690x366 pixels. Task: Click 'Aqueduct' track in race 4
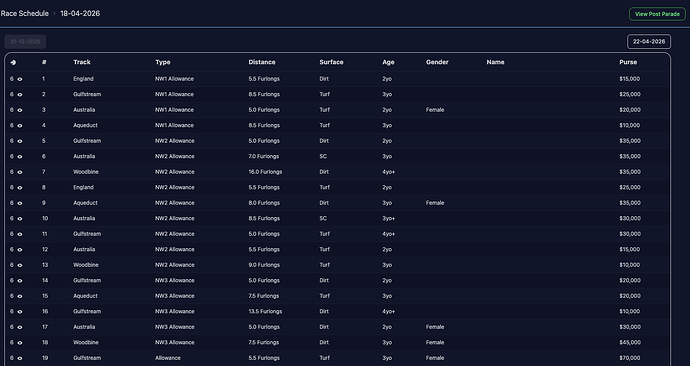point(85,125)
